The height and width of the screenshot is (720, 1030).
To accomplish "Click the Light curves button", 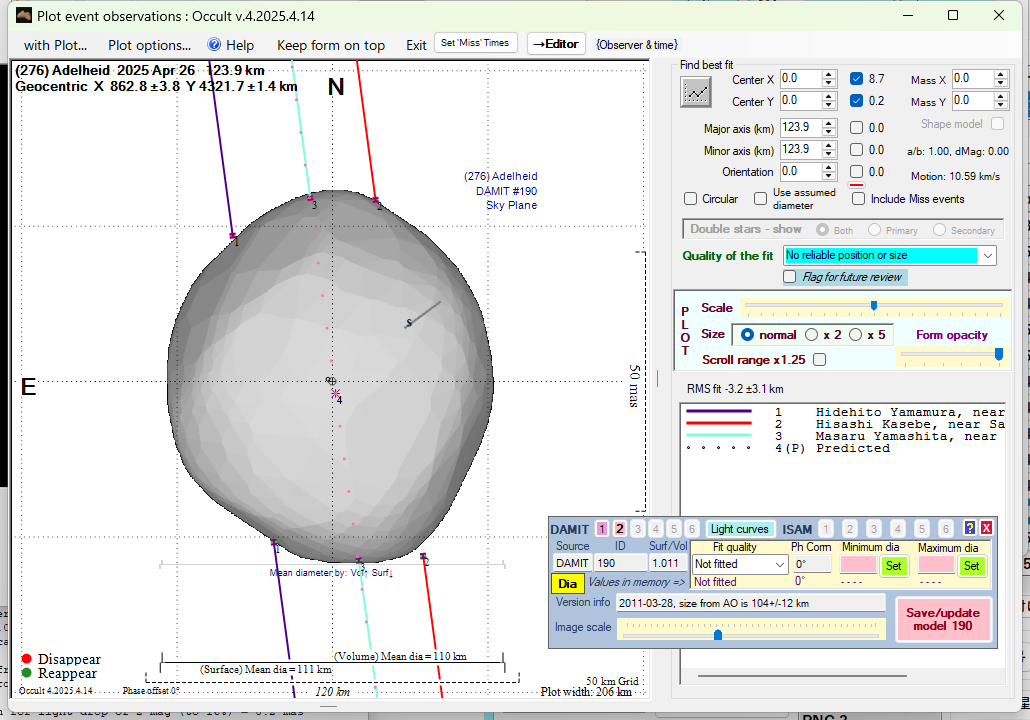I will (739, 529).
